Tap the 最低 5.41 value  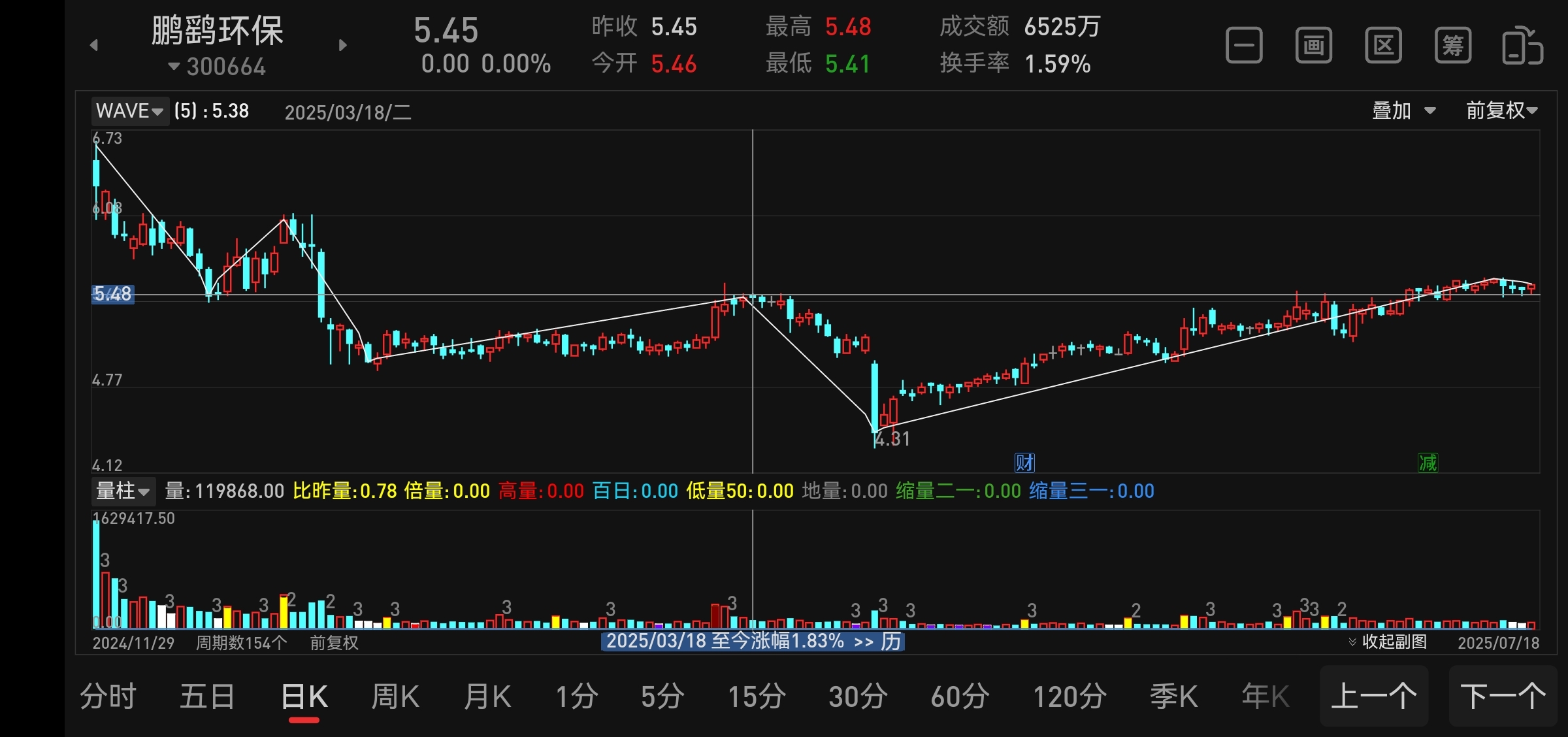[818, 63]
